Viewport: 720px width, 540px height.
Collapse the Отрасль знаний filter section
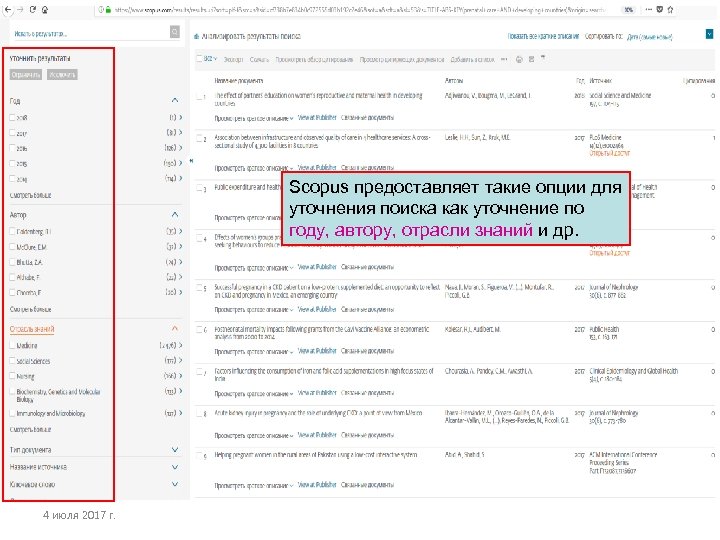point(174,328)
